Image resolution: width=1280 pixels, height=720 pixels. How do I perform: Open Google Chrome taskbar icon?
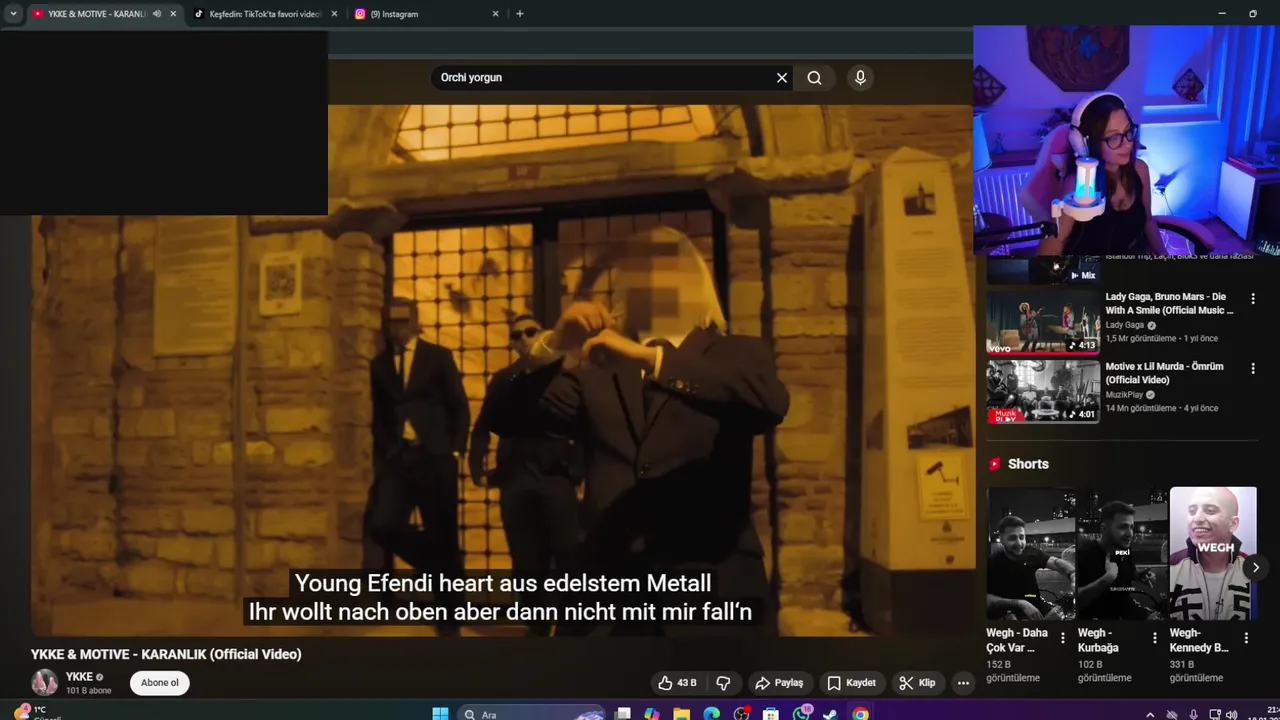860,714
